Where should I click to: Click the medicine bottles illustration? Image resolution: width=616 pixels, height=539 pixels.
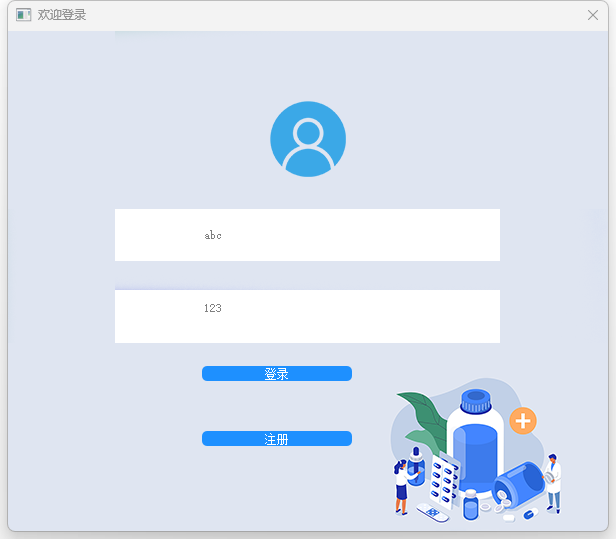point(477,451)
